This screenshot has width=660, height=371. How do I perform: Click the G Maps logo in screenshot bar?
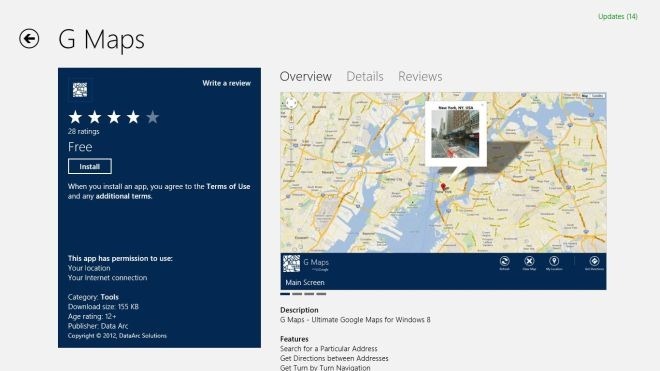(x=291, y=263)
